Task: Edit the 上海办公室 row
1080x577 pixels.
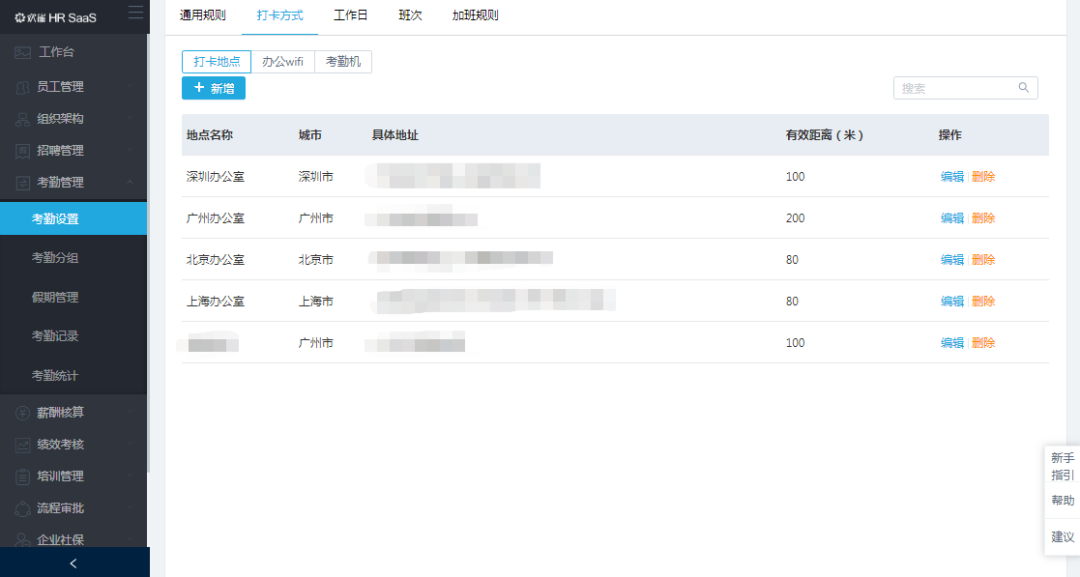Action: pos(952,301)
